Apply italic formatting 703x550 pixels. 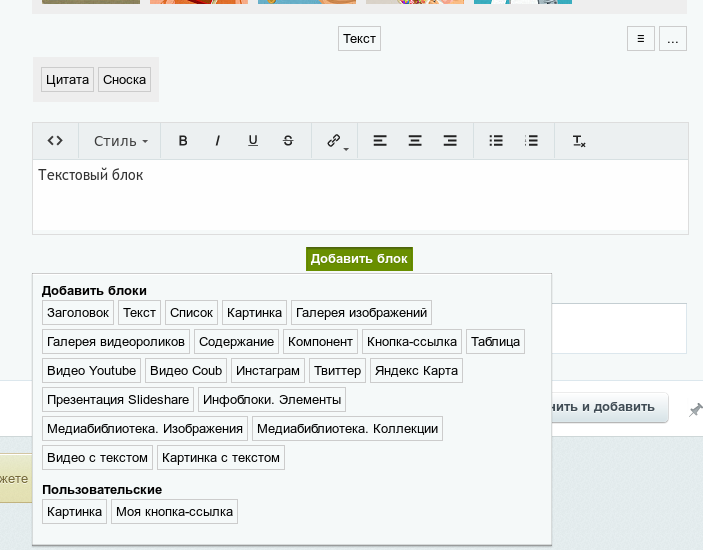pos(217,141)
